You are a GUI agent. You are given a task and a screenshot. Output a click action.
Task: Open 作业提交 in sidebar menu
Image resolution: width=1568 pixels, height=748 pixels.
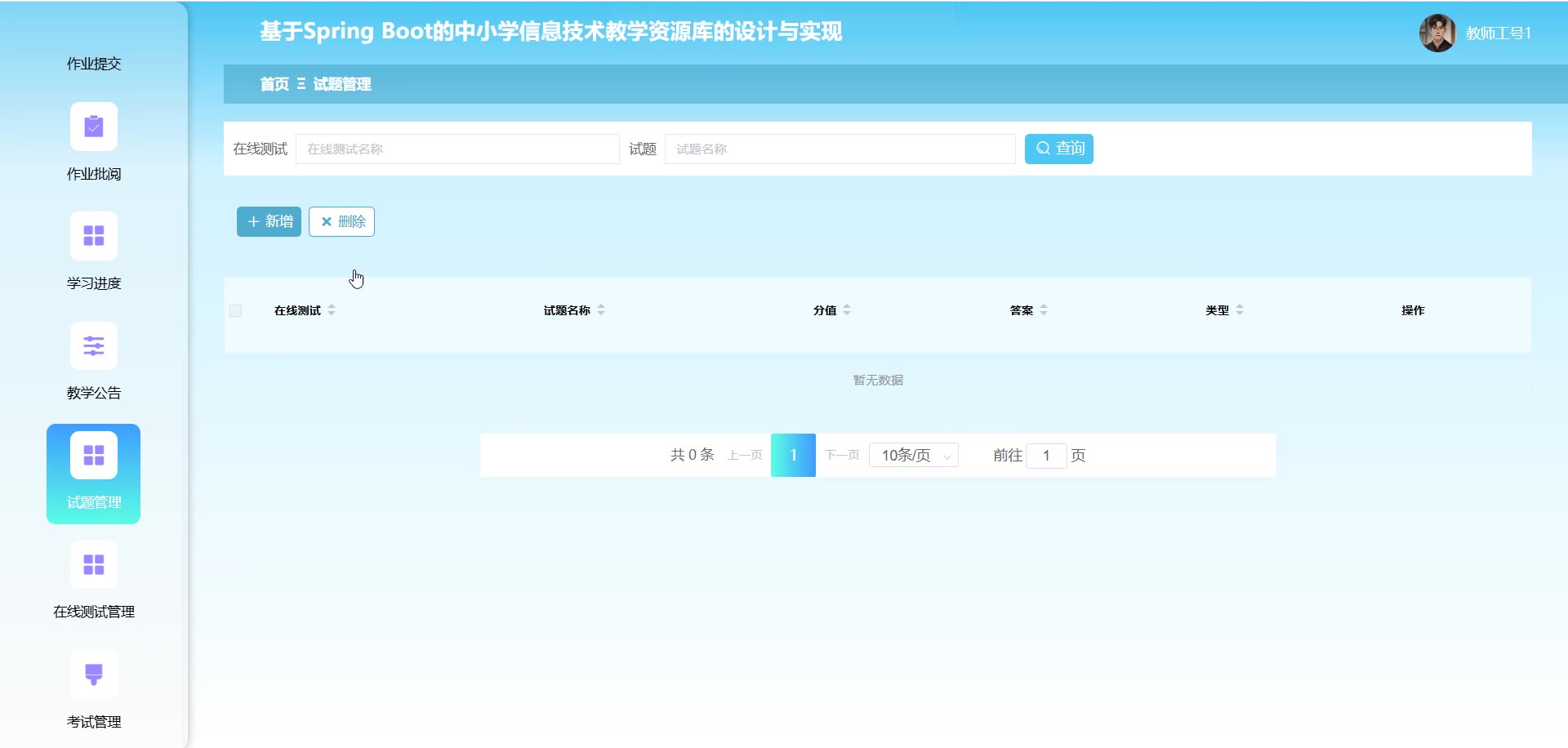pyautogui.click(x=94, y=64)
